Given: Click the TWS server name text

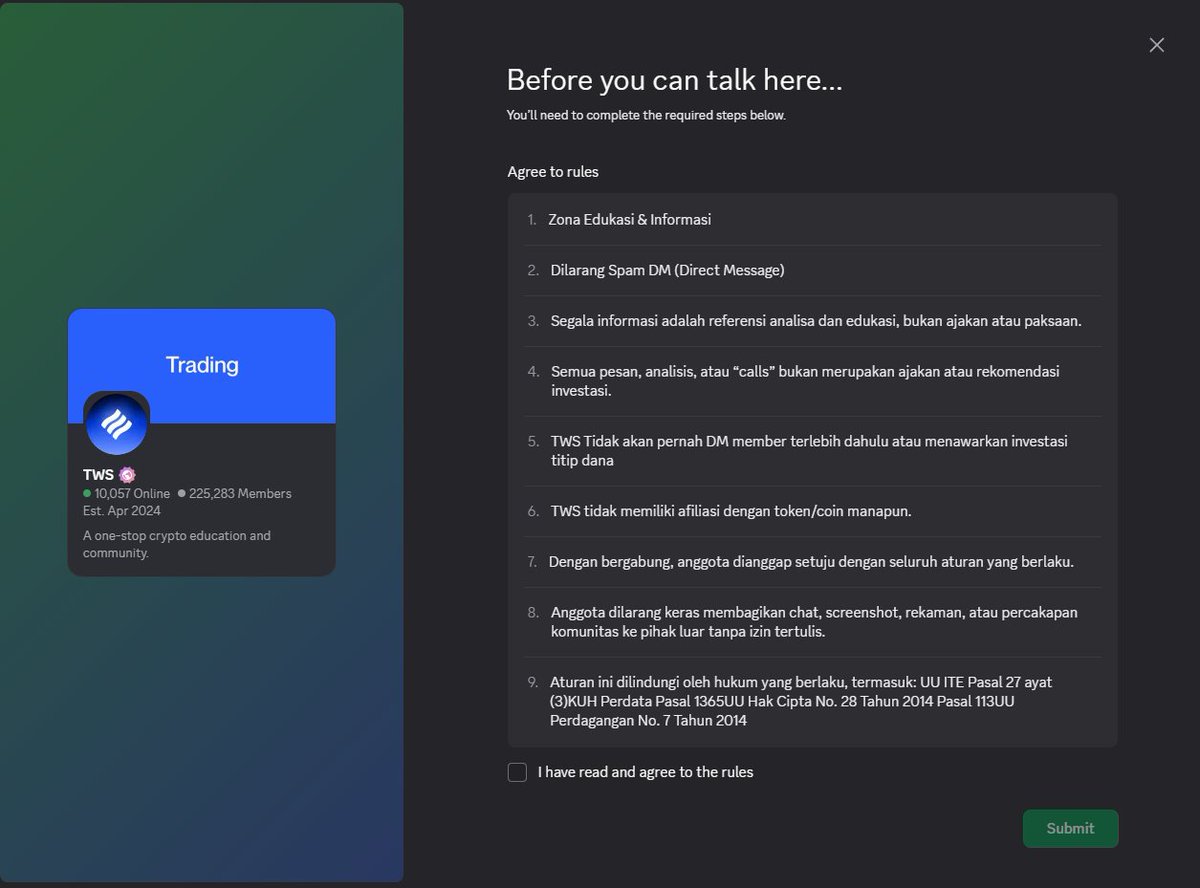Looking at the screenshot, I should pyautogui.click(x=98, y=475).
